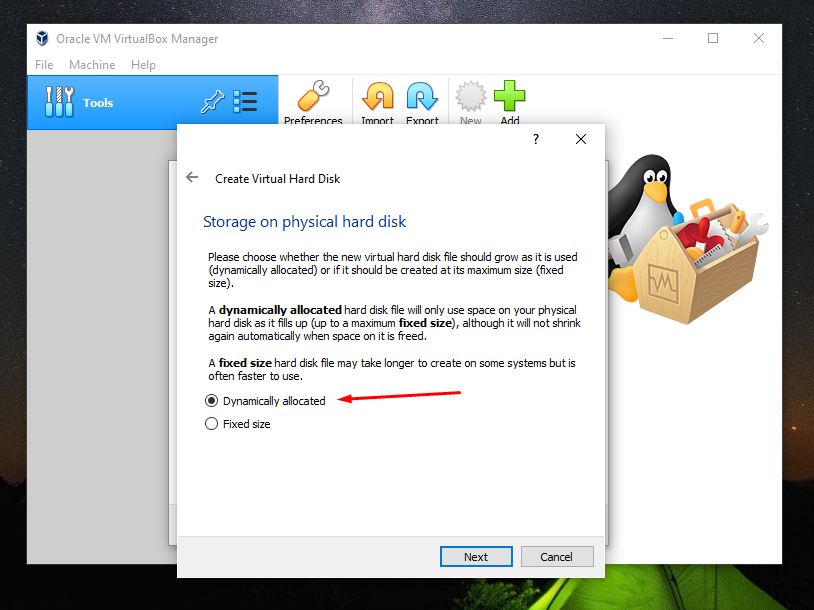Maximize the VirtualBox Manager window
The width and height of the screenshot is (814, 610).
713,39
